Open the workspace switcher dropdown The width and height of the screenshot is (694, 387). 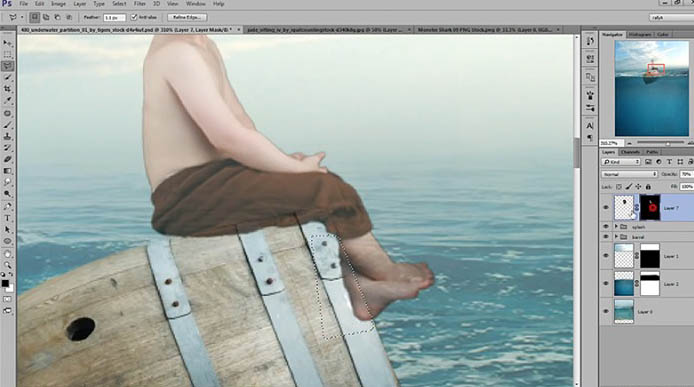[672, 17]
